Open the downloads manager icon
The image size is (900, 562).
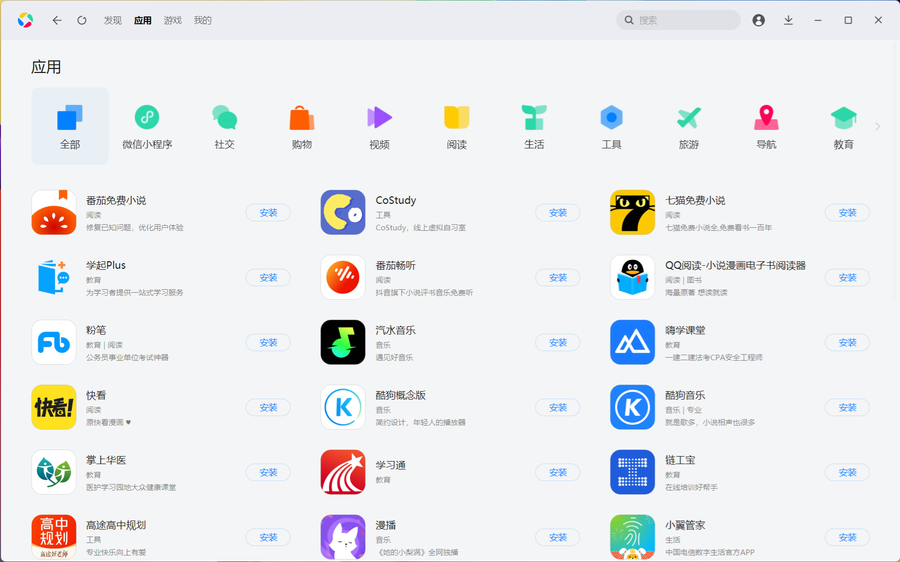(789, 20)
